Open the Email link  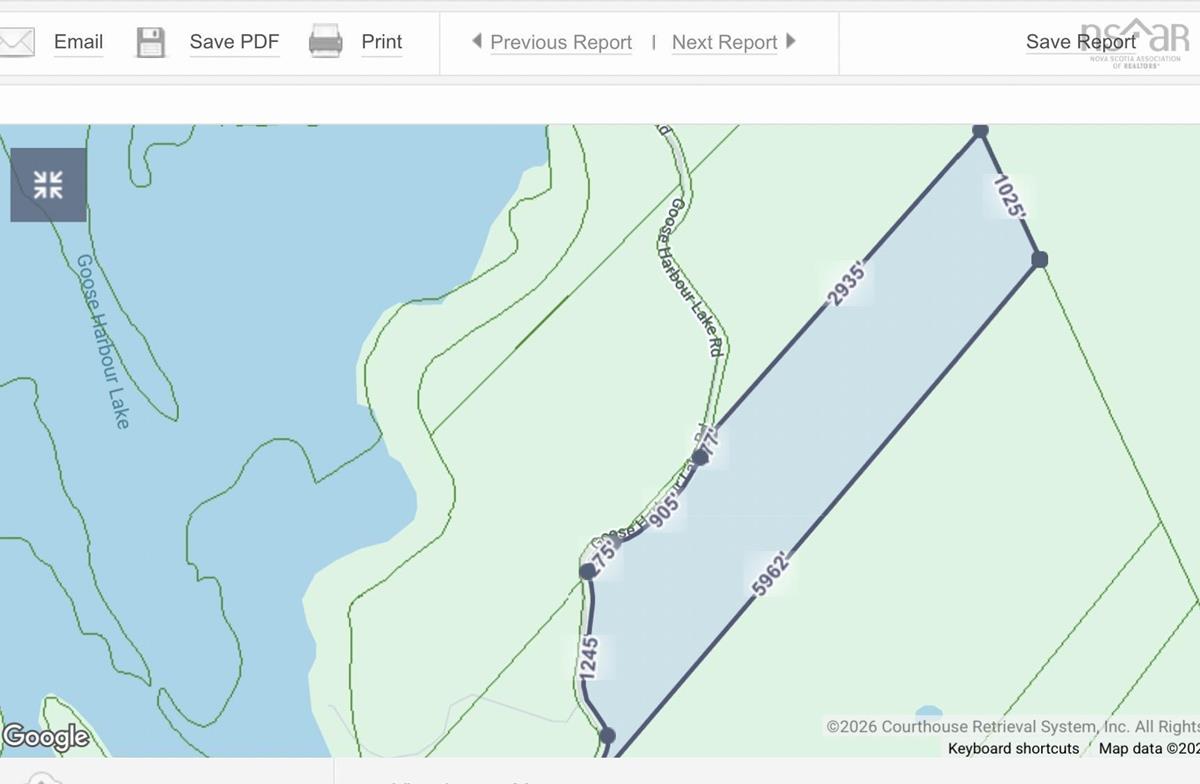[78, 42]
